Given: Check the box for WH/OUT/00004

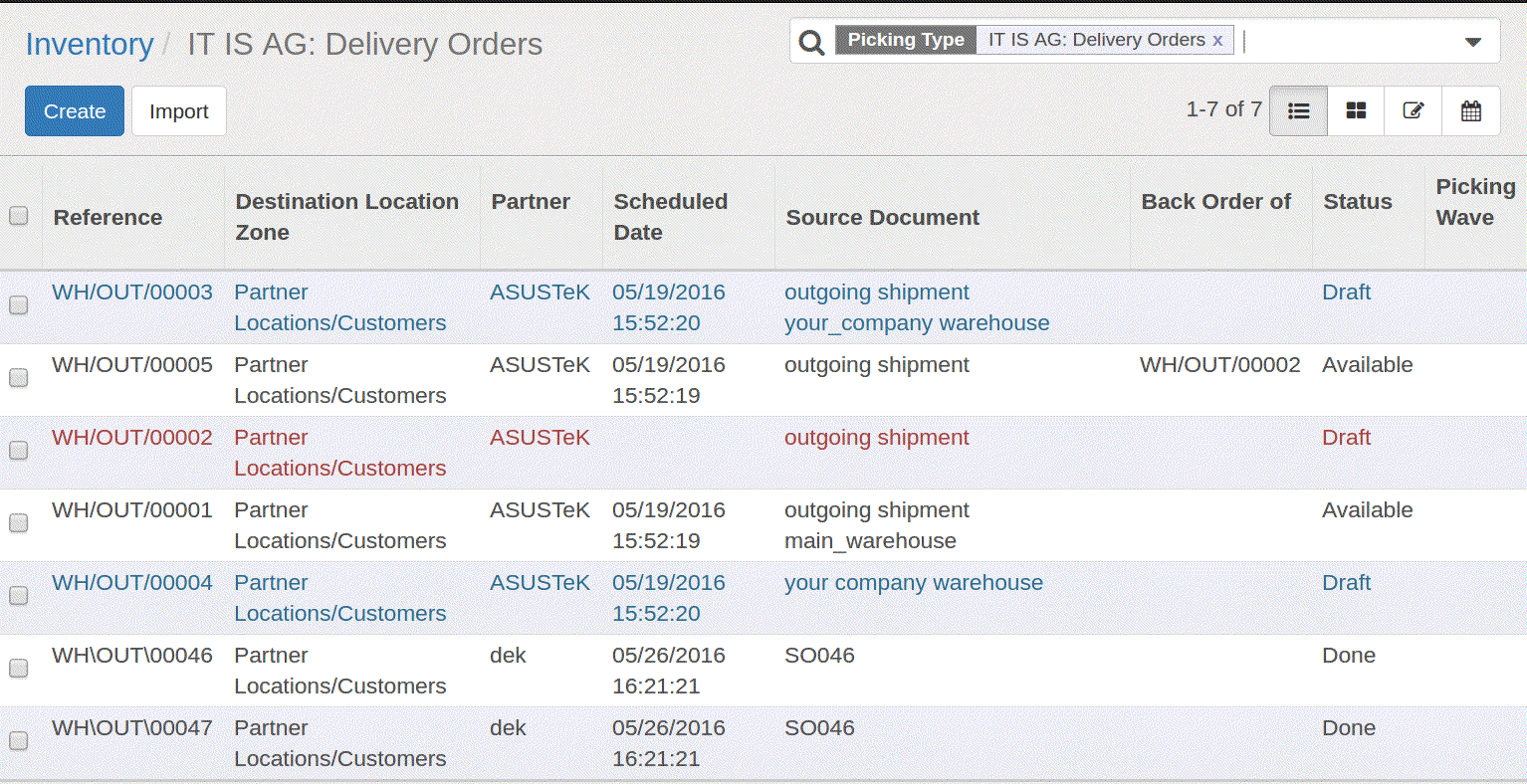Looking at the screenshot, I should pos(18,596).
